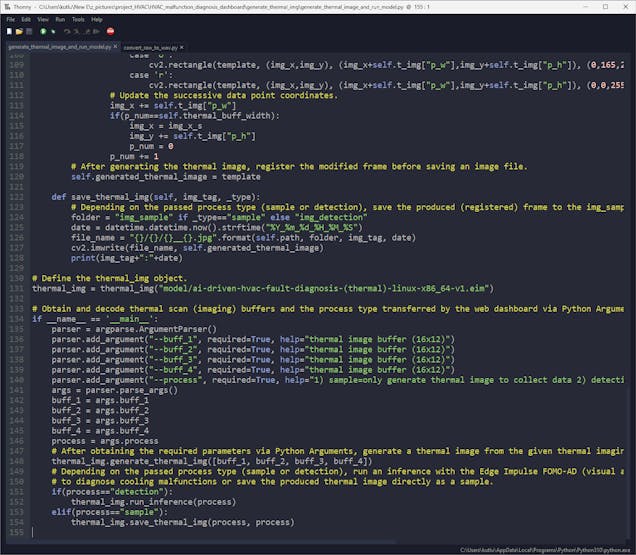The image size is (636, 555).
Task: Save the script using the toolbar icon
Action: pyautogui.click(x=28, y=31)
